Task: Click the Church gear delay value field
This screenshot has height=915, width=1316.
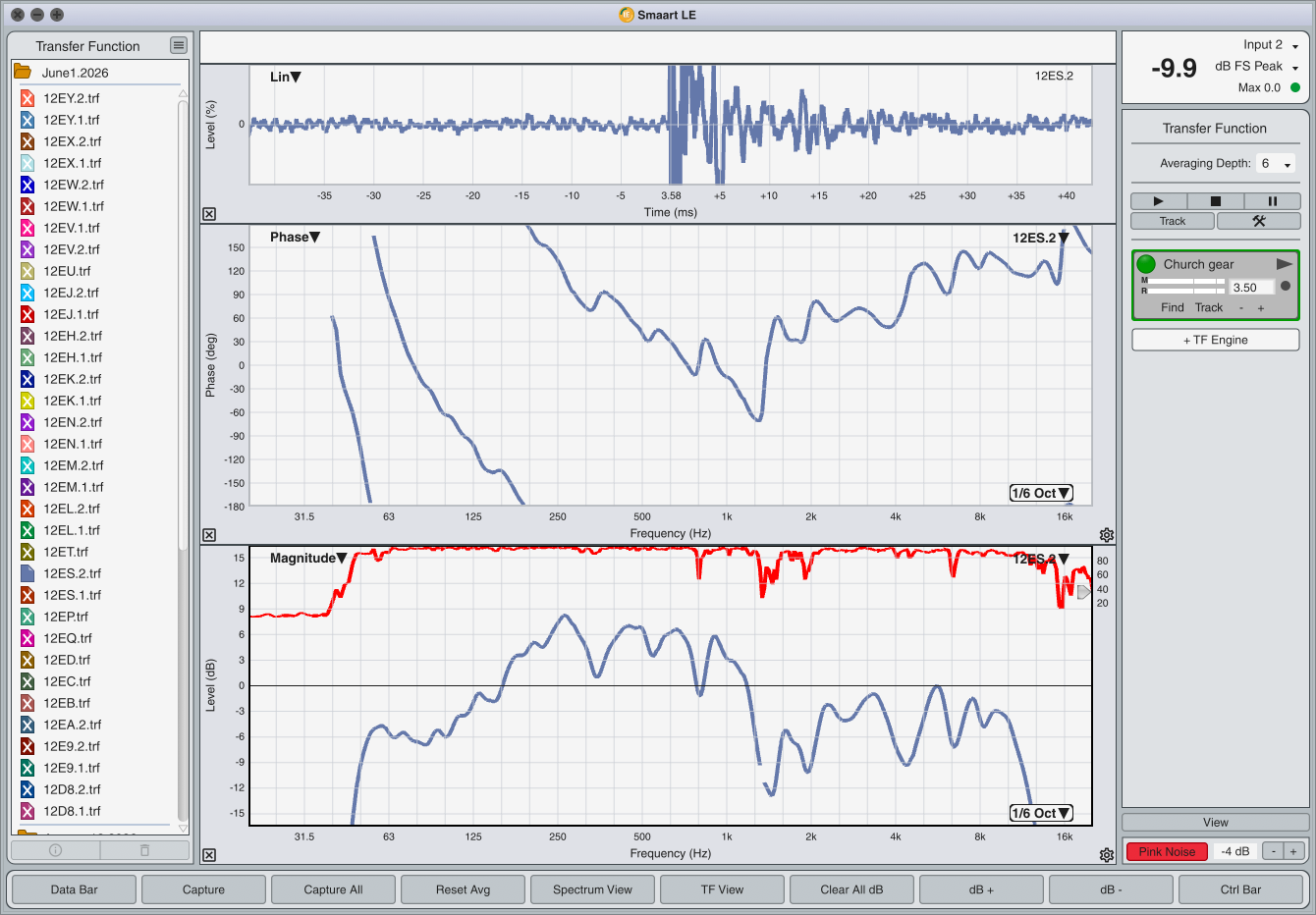Action: (1252, 288)
